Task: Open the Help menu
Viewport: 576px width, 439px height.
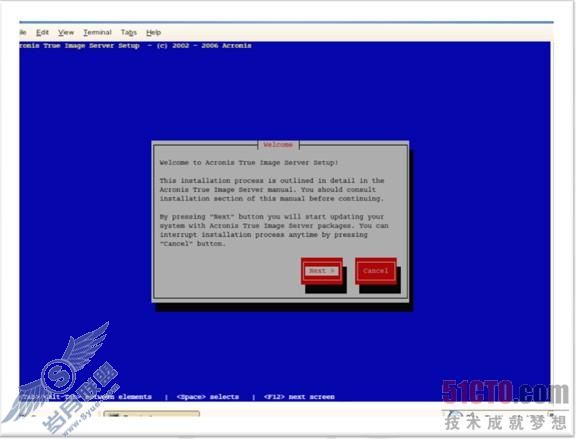Action: coord(154,33)
